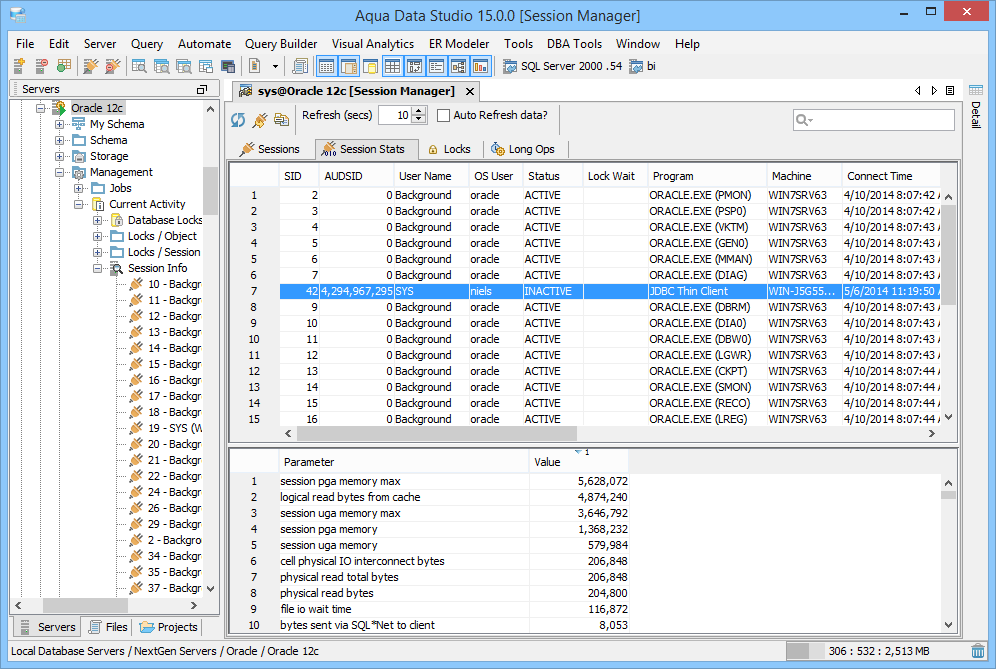Click the kill session plug icon
The image size is (996, 669).
pyautogui.click(x=260, y=119)
